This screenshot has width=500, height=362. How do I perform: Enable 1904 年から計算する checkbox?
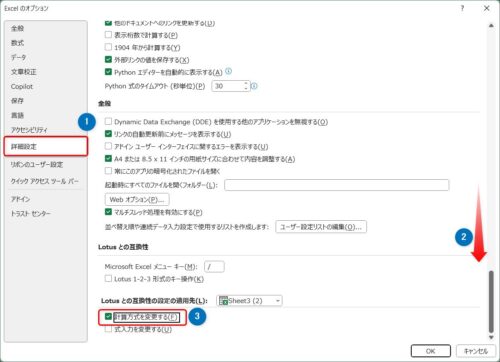click(x=108, y=47)
